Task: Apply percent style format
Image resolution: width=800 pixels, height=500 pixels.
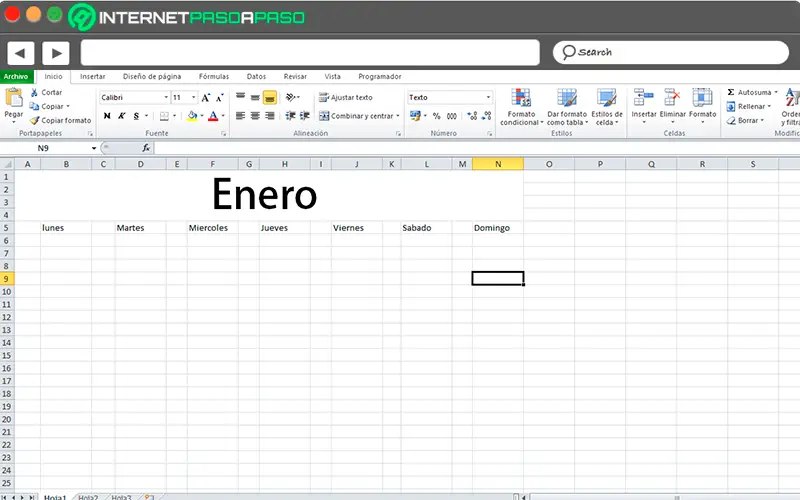Action: click(x=437, y=116)
